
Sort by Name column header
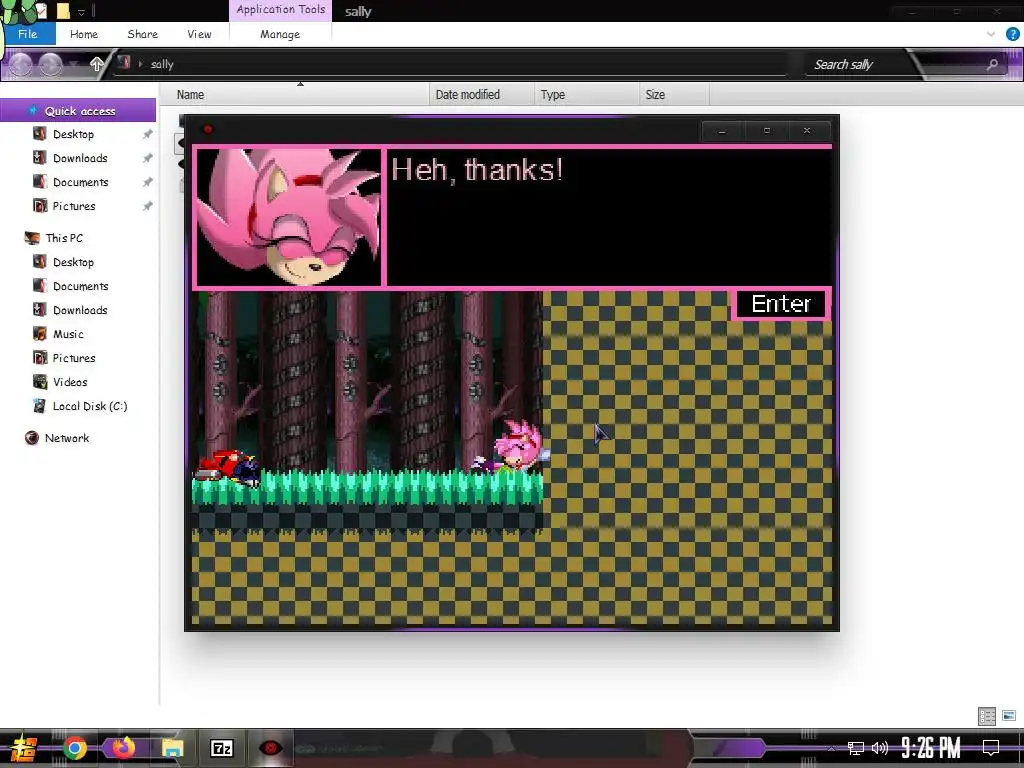tap(295, 95)
